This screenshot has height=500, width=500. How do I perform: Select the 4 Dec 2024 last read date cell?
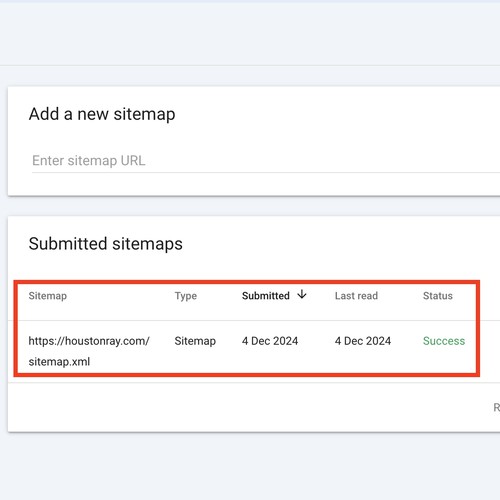tap(363, 341)
